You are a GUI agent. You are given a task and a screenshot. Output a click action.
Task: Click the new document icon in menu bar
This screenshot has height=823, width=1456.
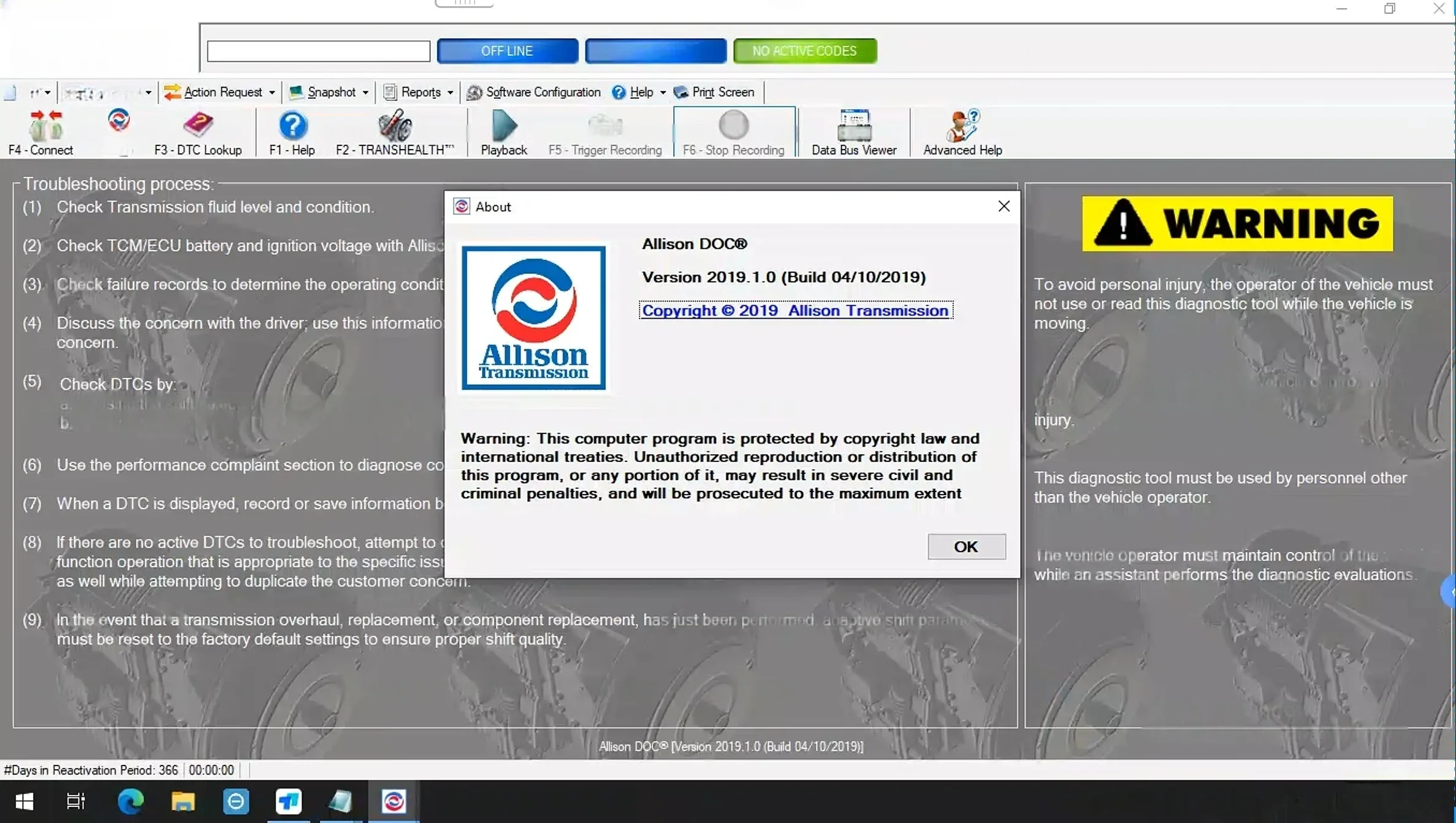point(10,93)
